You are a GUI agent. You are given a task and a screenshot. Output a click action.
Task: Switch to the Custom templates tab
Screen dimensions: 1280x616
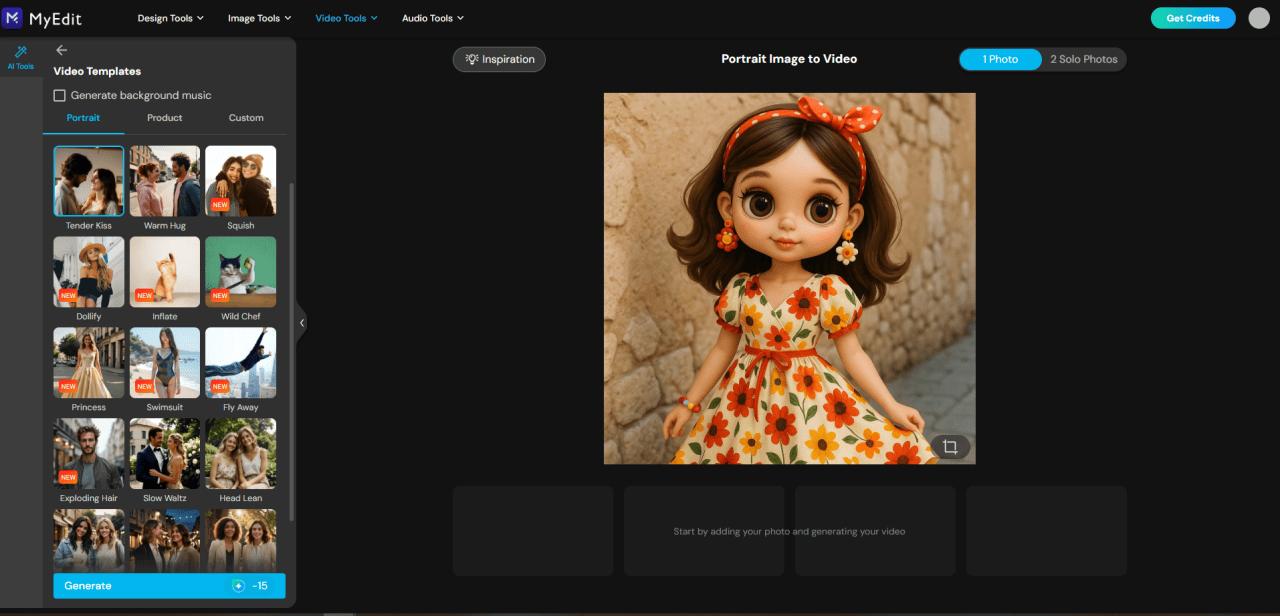(x=245, y=117)
